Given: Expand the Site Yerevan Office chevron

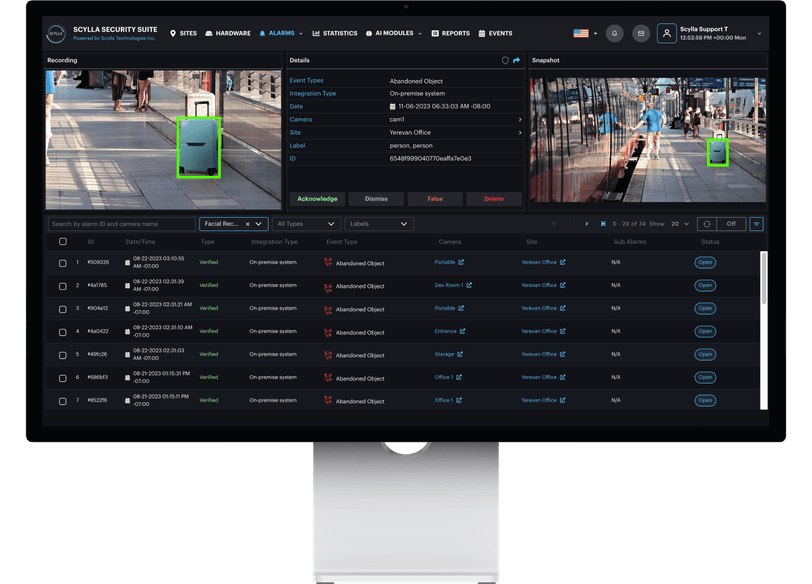Looking at the screenshot, I should 520,133.
